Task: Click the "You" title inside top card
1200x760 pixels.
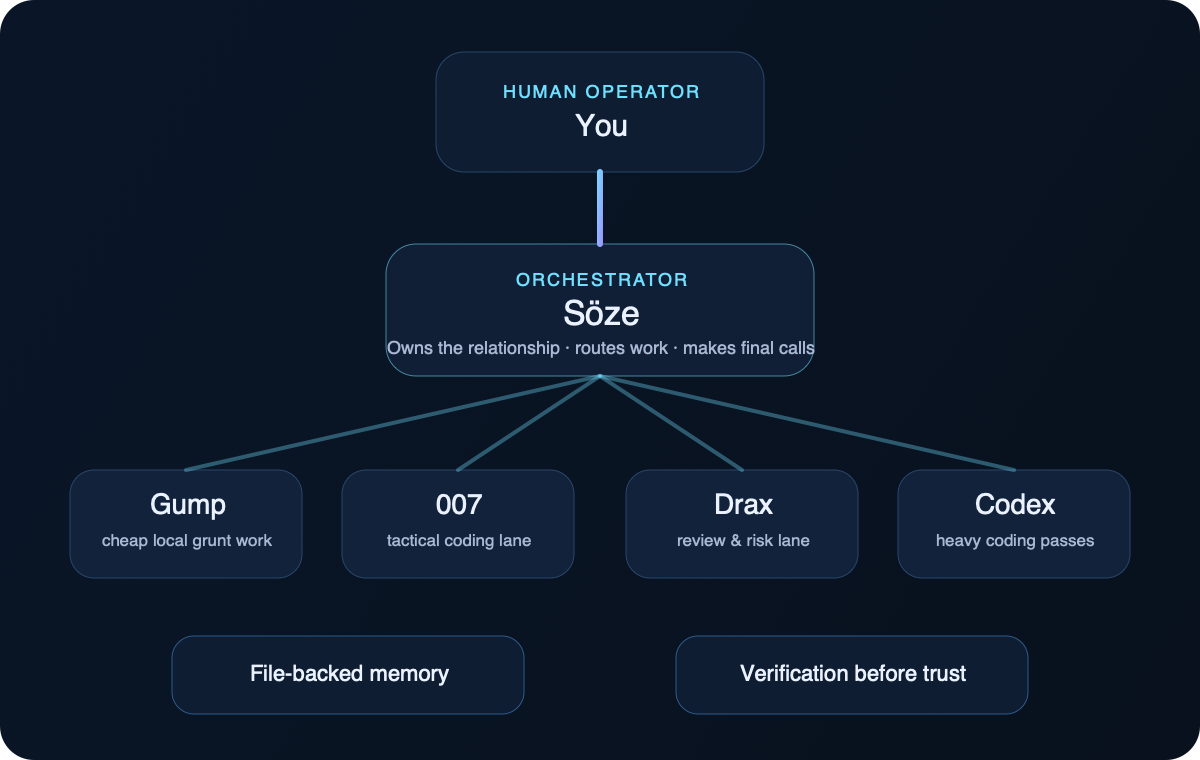Action: coord(600,126)
